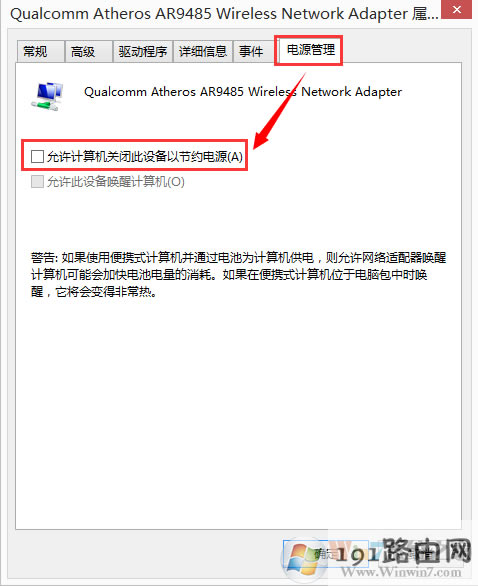
Task: Click the 允许计算机关闭此设备以节约电源(A) label text
Action: point(145,156)
